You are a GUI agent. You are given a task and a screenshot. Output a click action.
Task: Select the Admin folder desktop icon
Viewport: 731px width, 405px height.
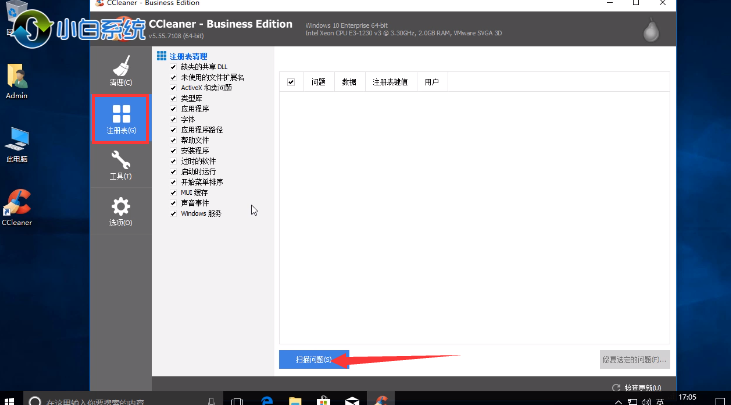click(x=17, y=82)
